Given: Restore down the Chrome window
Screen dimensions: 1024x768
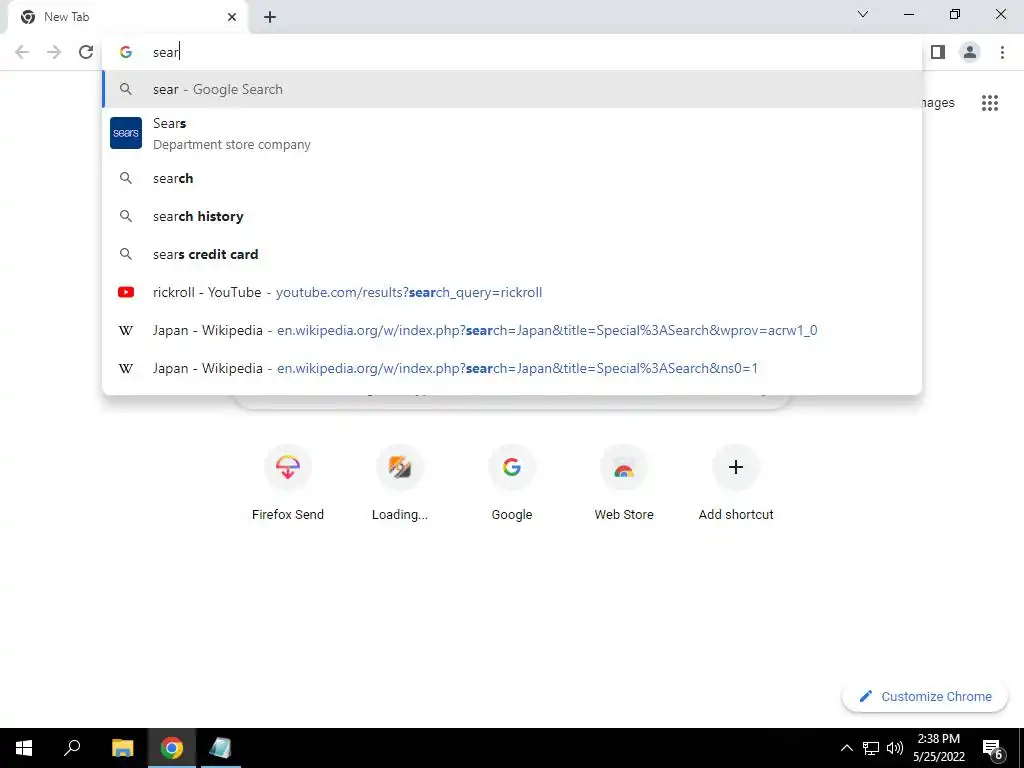Looking at the screenshot, I should 955,14.
